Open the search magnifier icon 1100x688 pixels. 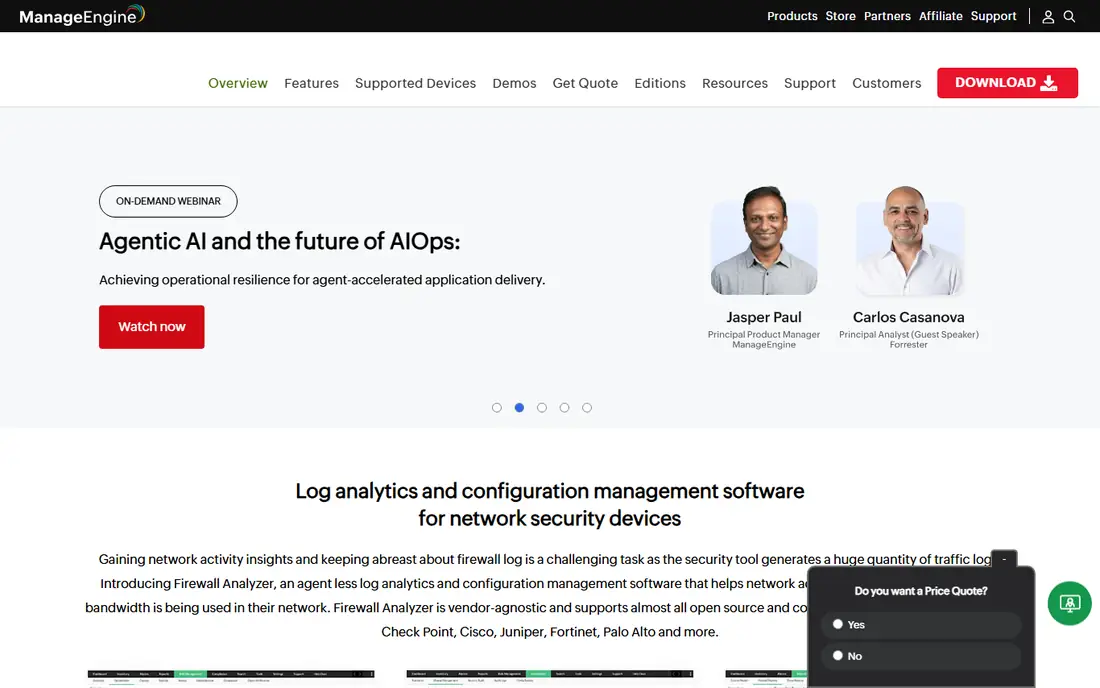point(1069,16)
